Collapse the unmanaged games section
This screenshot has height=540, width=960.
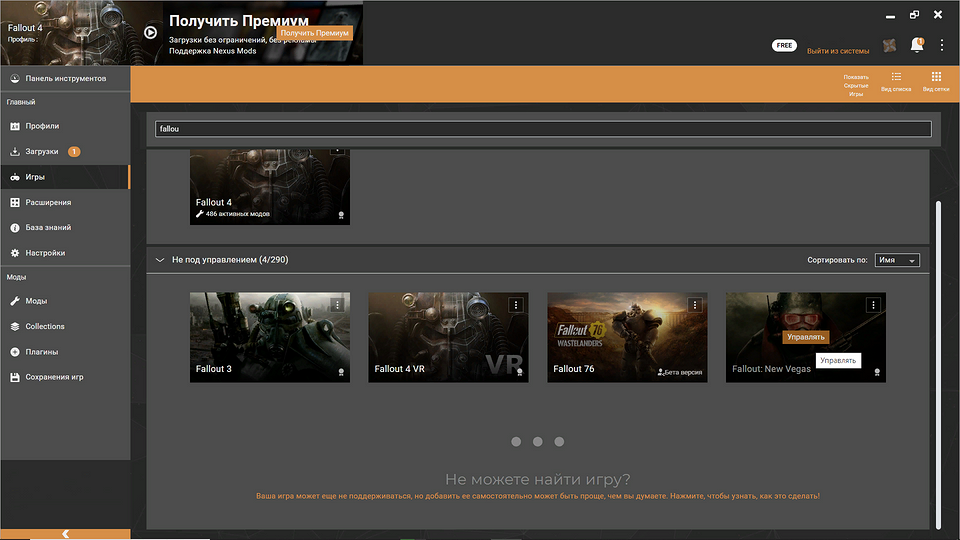click(x=159, y=260)
